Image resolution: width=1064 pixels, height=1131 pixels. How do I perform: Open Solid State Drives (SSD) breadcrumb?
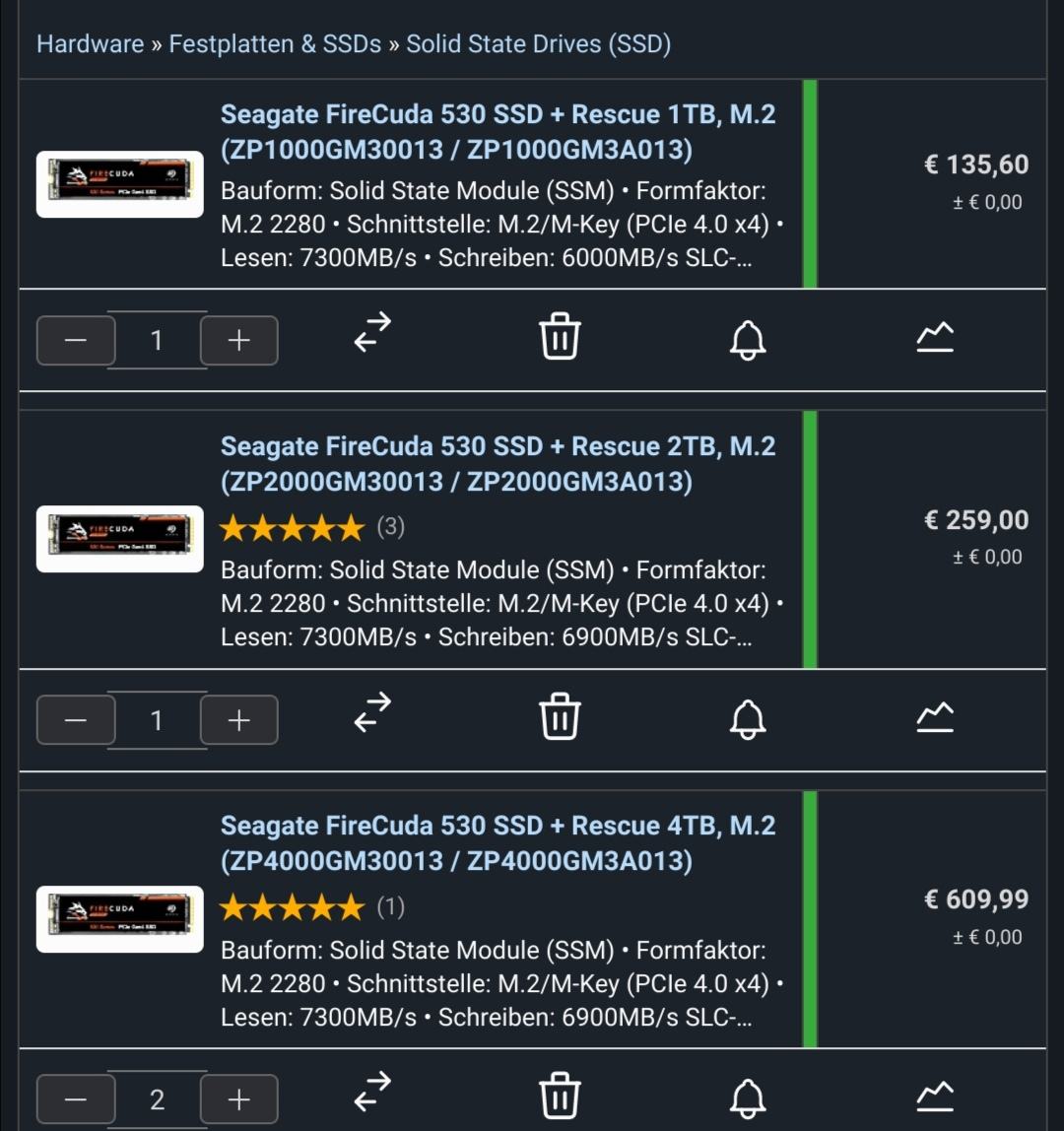[539, 44]
